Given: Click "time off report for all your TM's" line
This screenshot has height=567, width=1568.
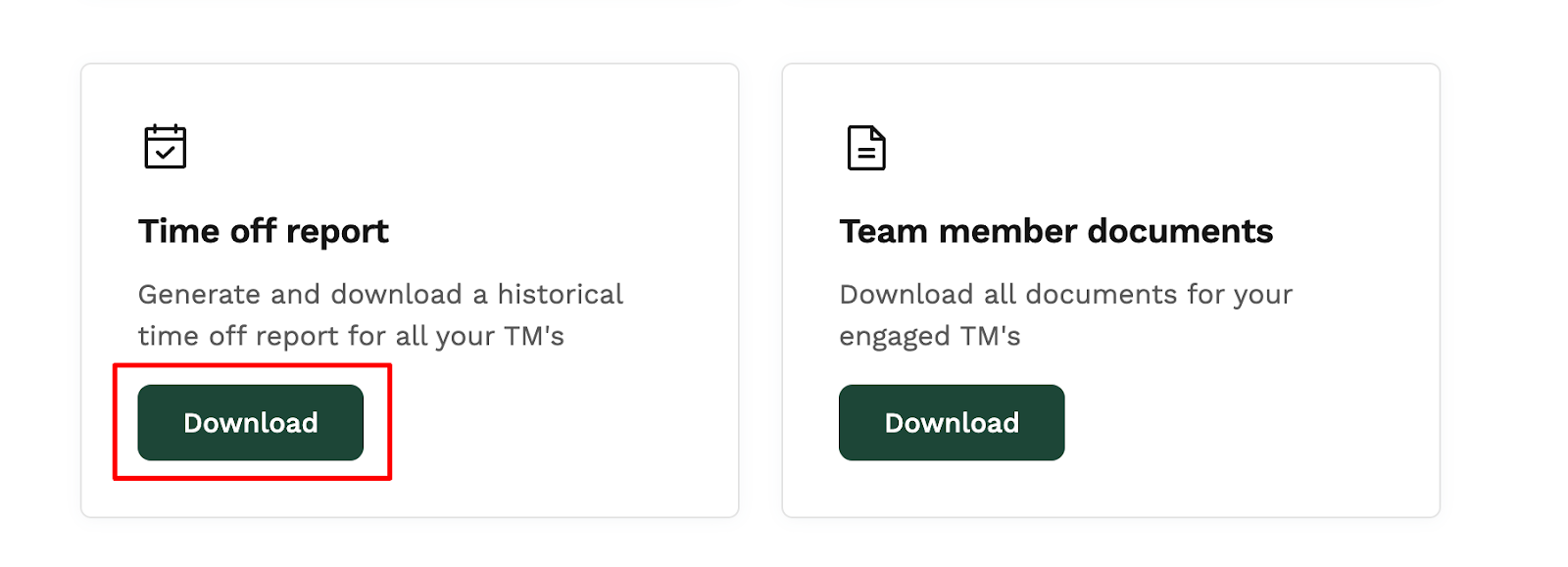Looking at the screenshot, I should pos(351,336).
